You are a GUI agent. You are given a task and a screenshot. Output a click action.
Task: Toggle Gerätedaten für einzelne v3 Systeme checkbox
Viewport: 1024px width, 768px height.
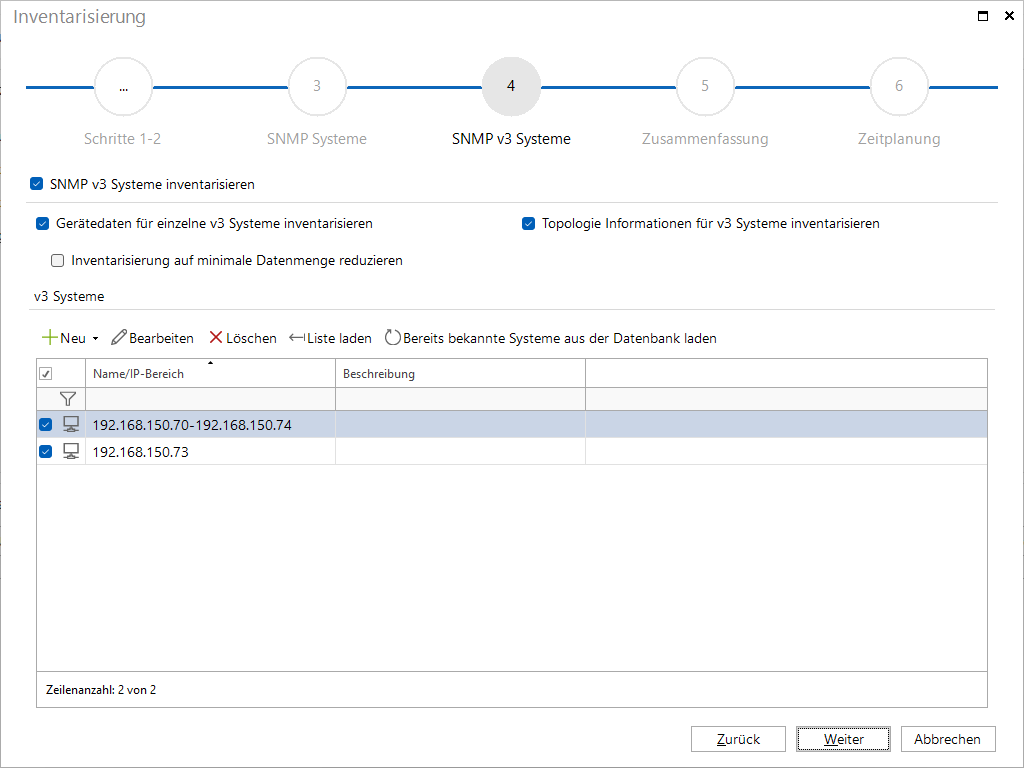[42, 223]
